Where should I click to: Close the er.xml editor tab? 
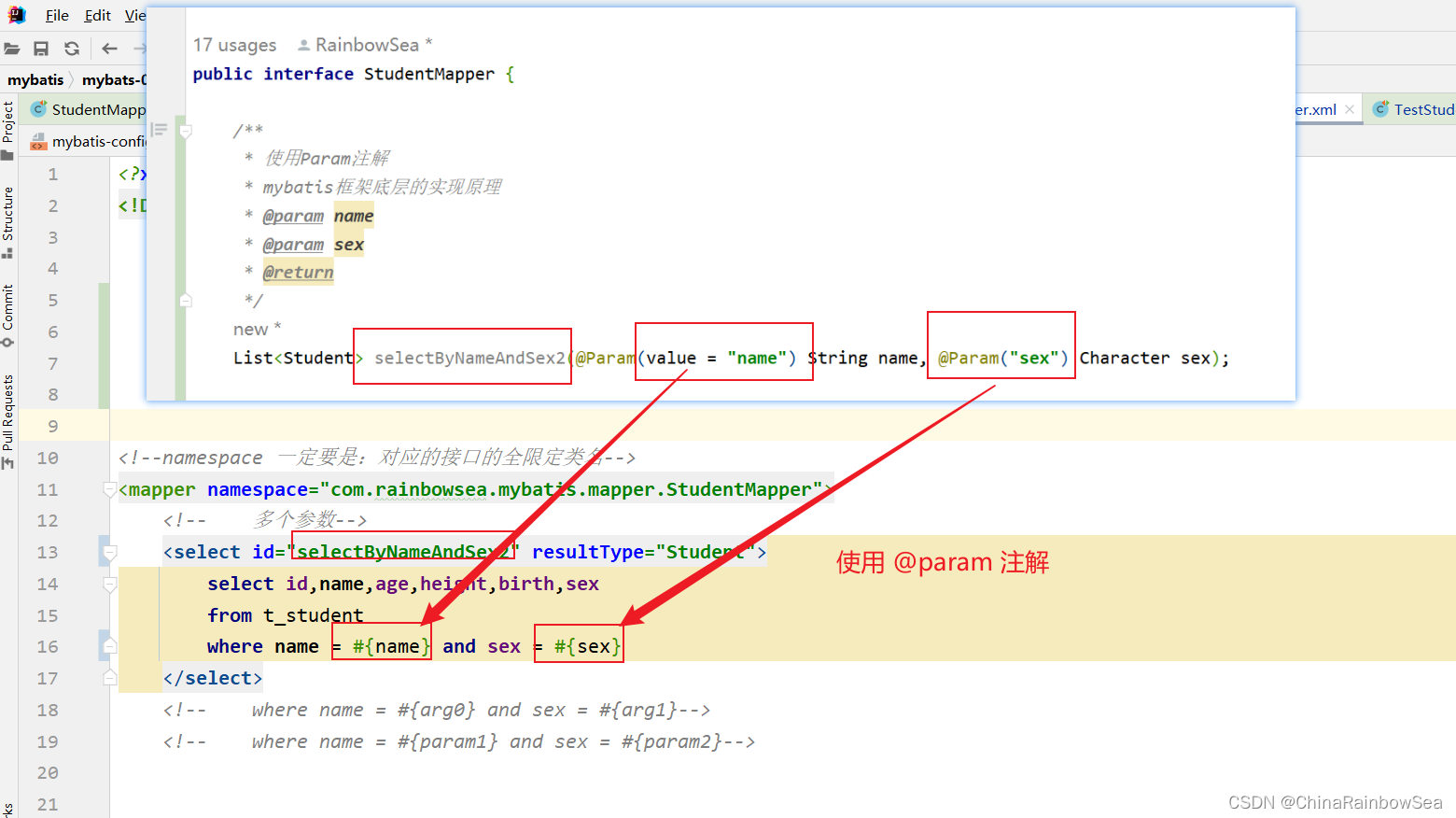coord(1350,109)
